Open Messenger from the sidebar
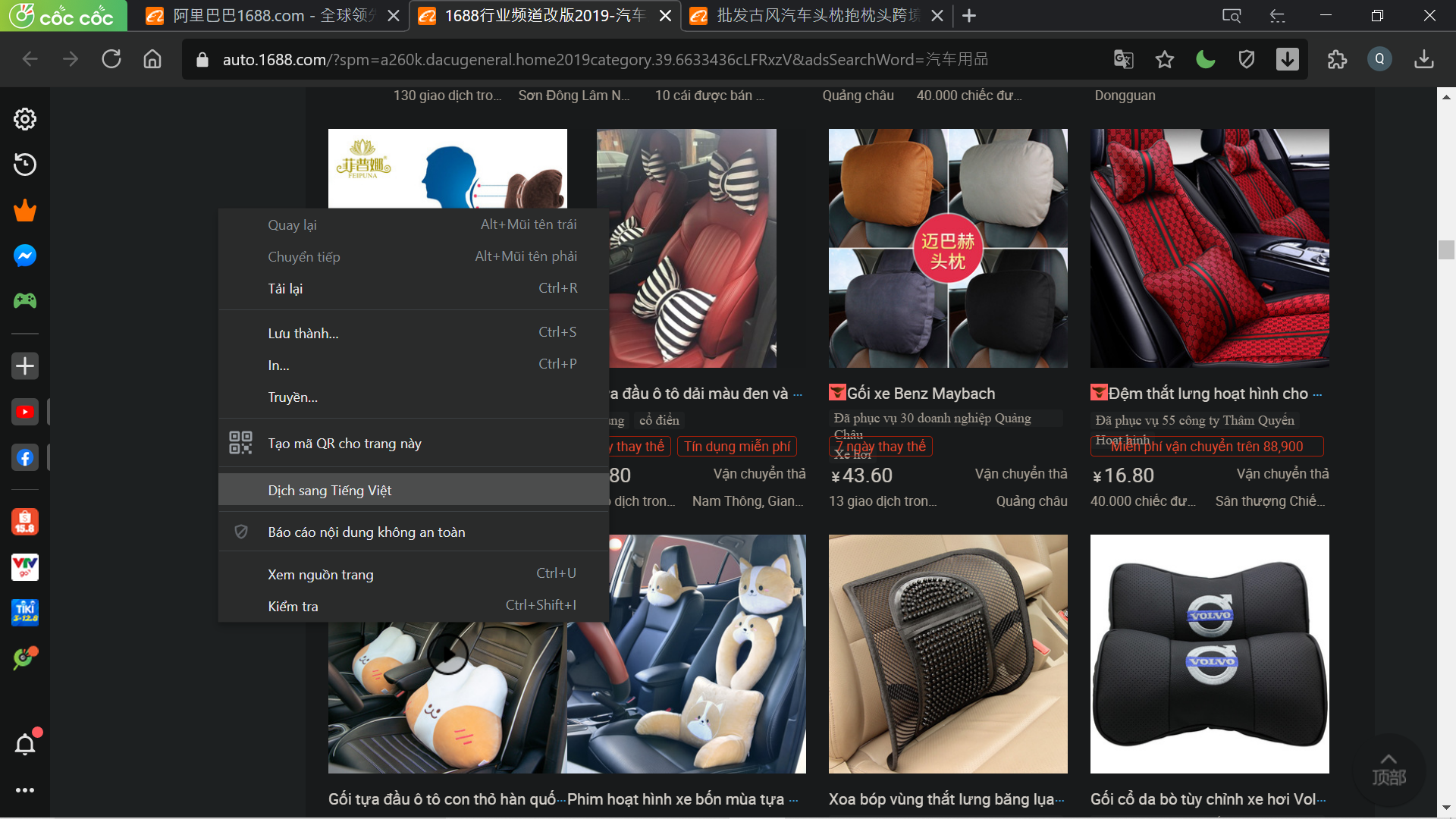 25,256
